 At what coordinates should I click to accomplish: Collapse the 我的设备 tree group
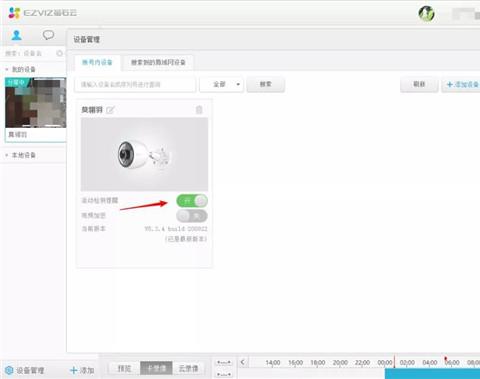6,69
